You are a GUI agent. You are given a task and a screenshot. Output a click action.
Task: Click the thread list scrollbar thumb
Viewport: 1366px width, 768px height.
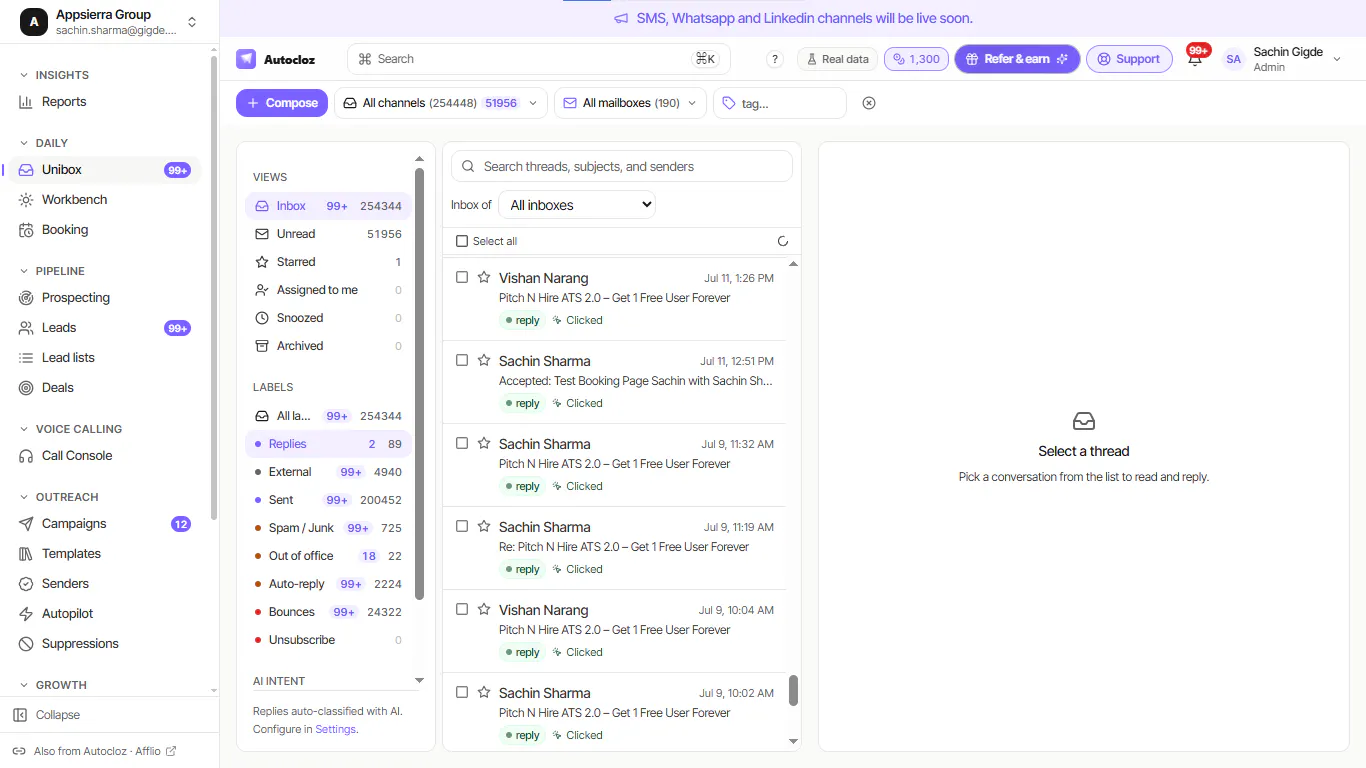pyautogui.click(x=794, y=690)
